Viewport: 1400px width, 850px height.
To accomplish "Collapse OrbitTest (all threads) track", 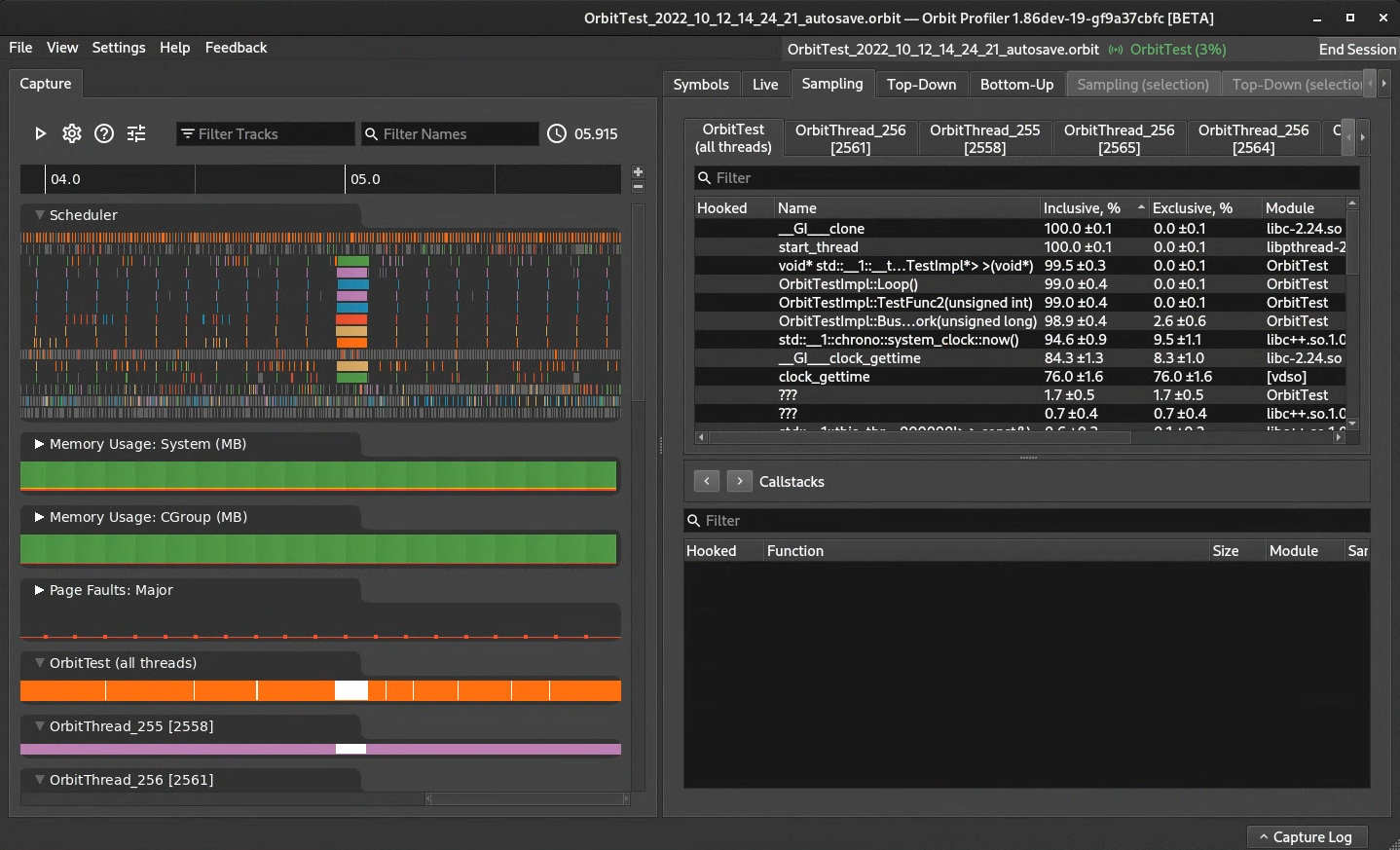I will [40, 662].
